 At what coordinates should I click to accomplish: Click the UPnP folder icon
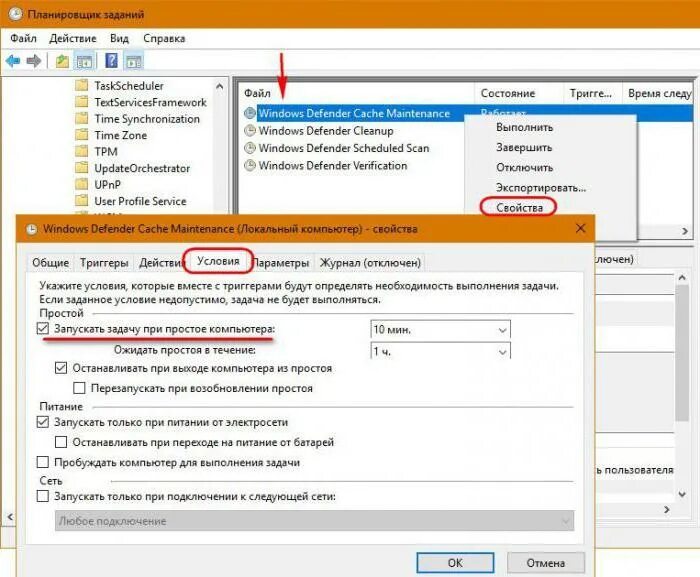(81, 184)
